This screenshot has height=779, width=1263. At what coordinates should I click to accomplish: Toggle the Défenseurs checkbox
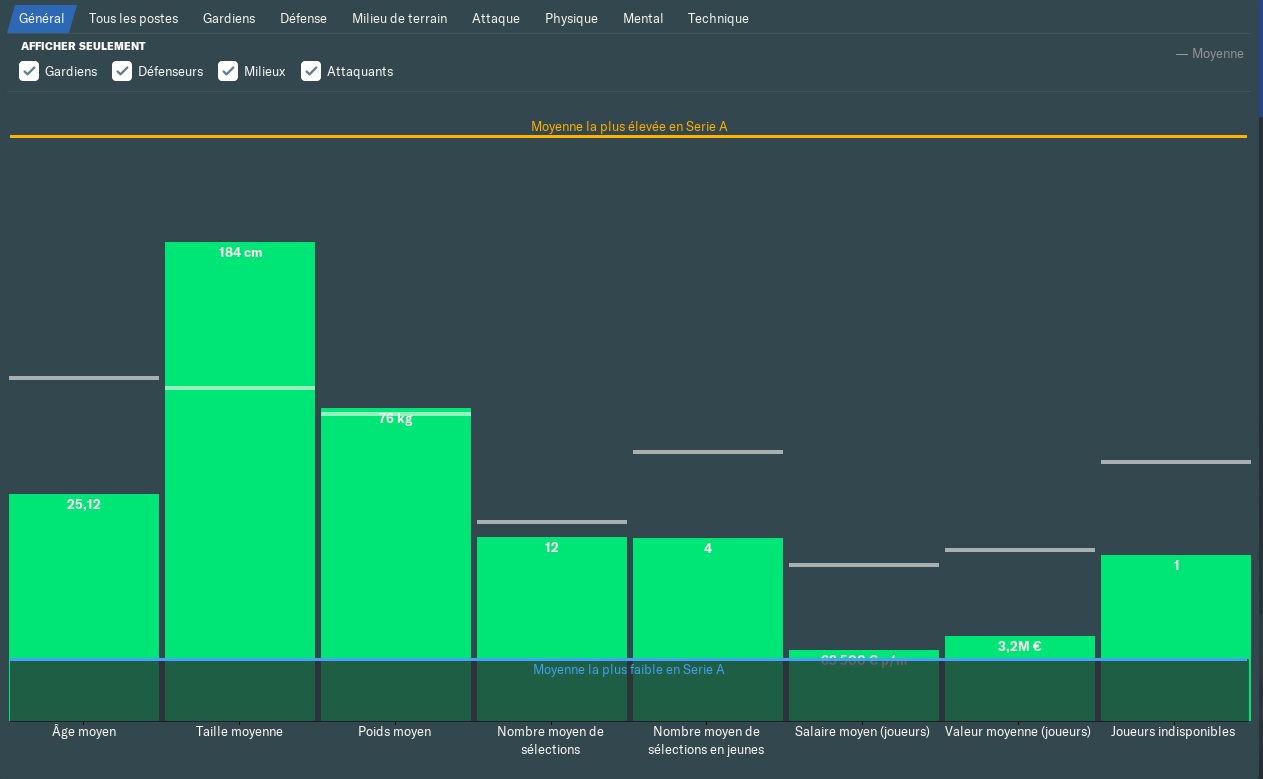(x=122, y=71)
